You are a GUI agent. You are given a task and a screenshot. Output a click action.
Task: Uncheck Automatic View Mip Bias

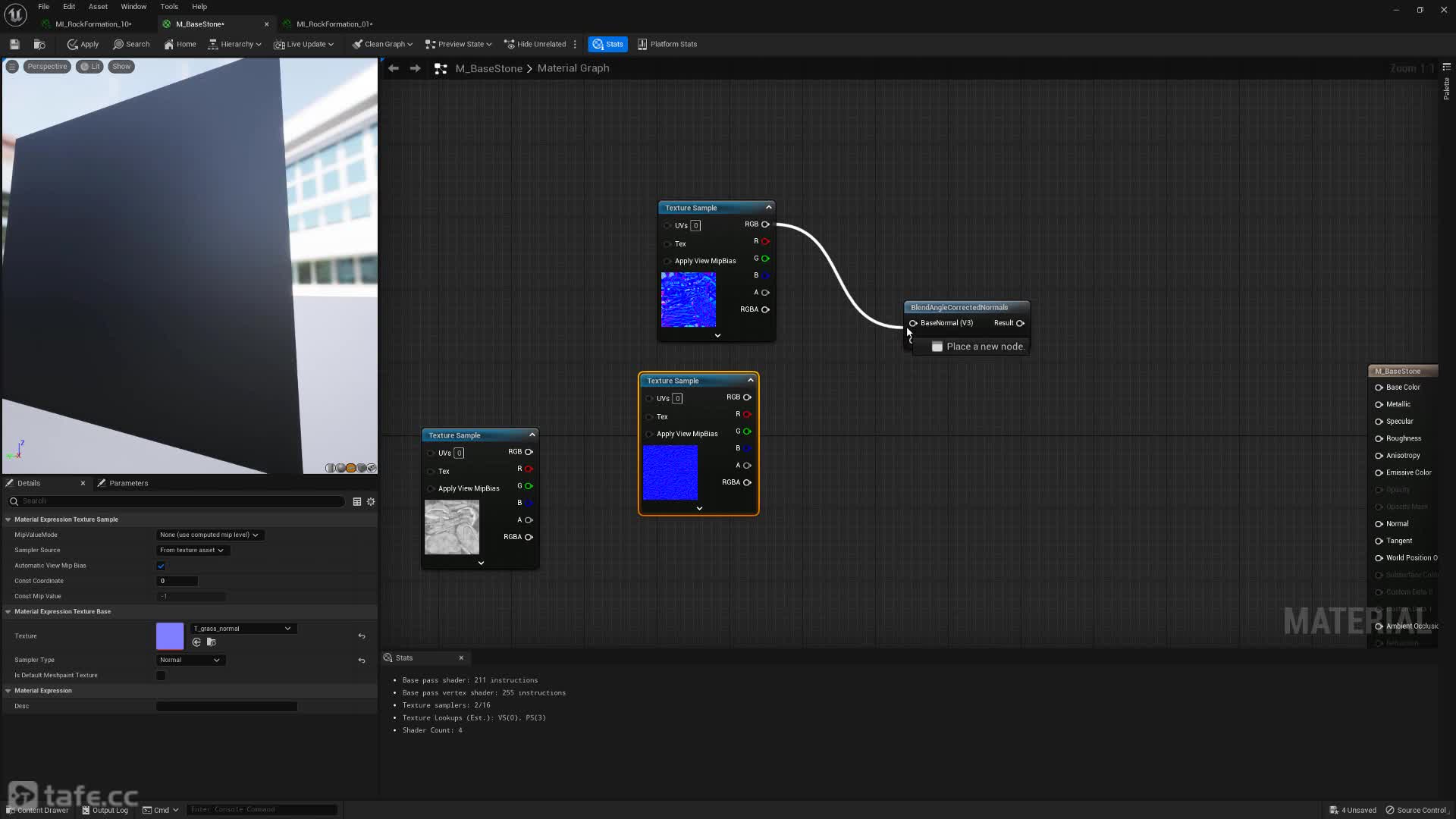click(161, 566)
